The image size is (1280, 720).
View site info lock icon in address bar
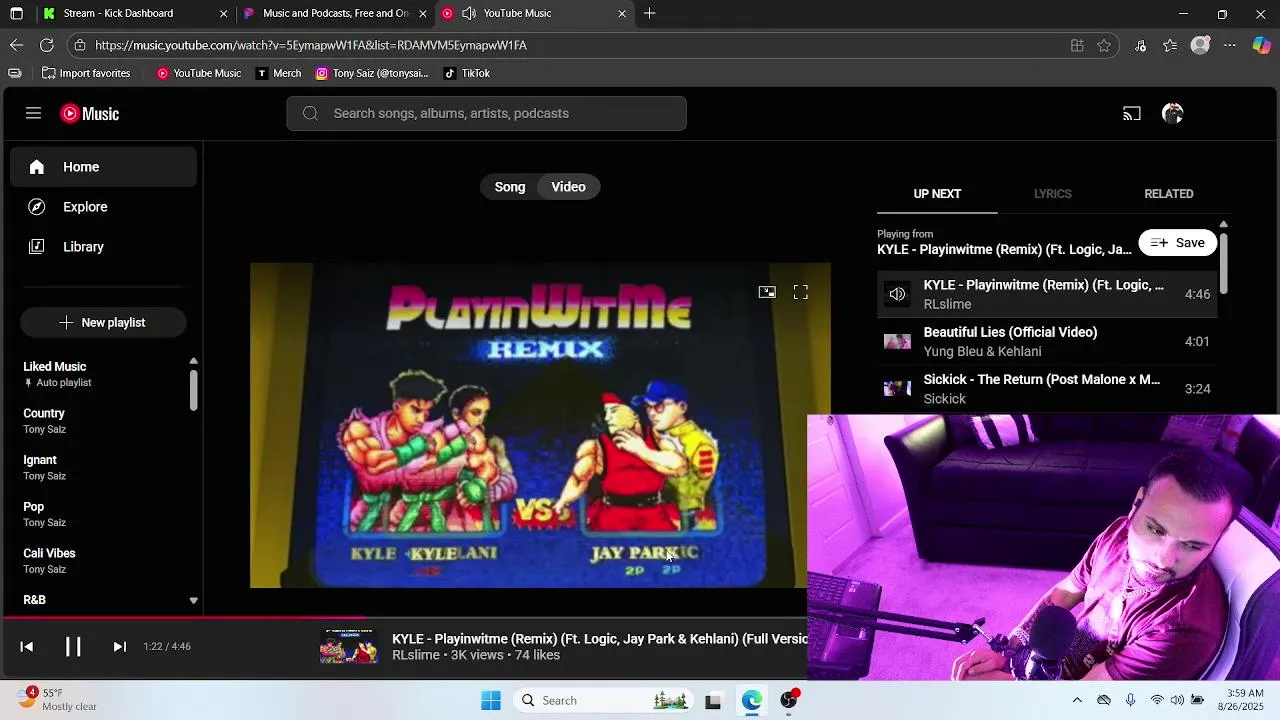[80, 45]
